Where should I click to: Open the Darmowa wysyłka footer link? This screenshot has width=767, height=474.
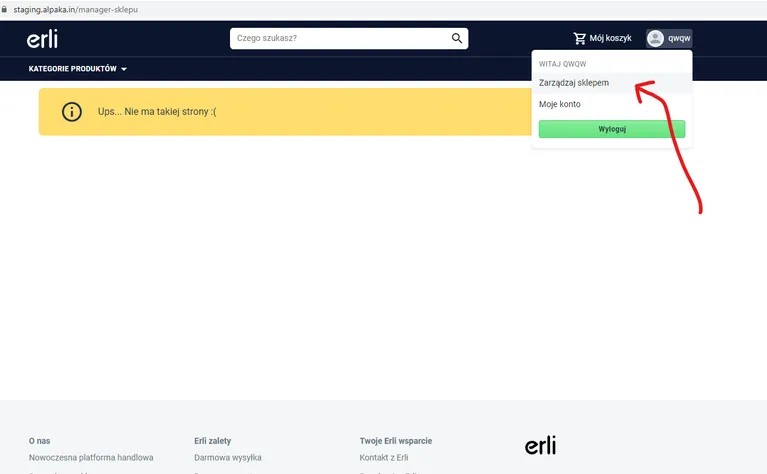[x=228, y=457]
